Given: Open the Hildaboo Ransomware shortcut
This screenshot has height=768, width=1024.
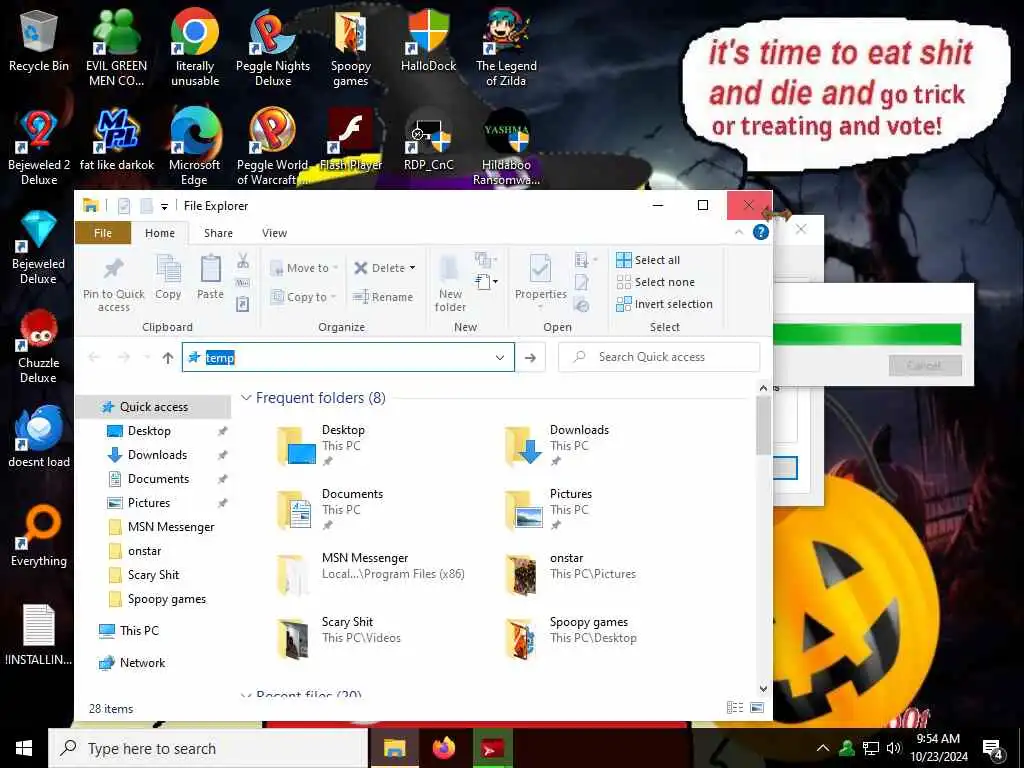Looking at the screenshot, I should (506, 148).
